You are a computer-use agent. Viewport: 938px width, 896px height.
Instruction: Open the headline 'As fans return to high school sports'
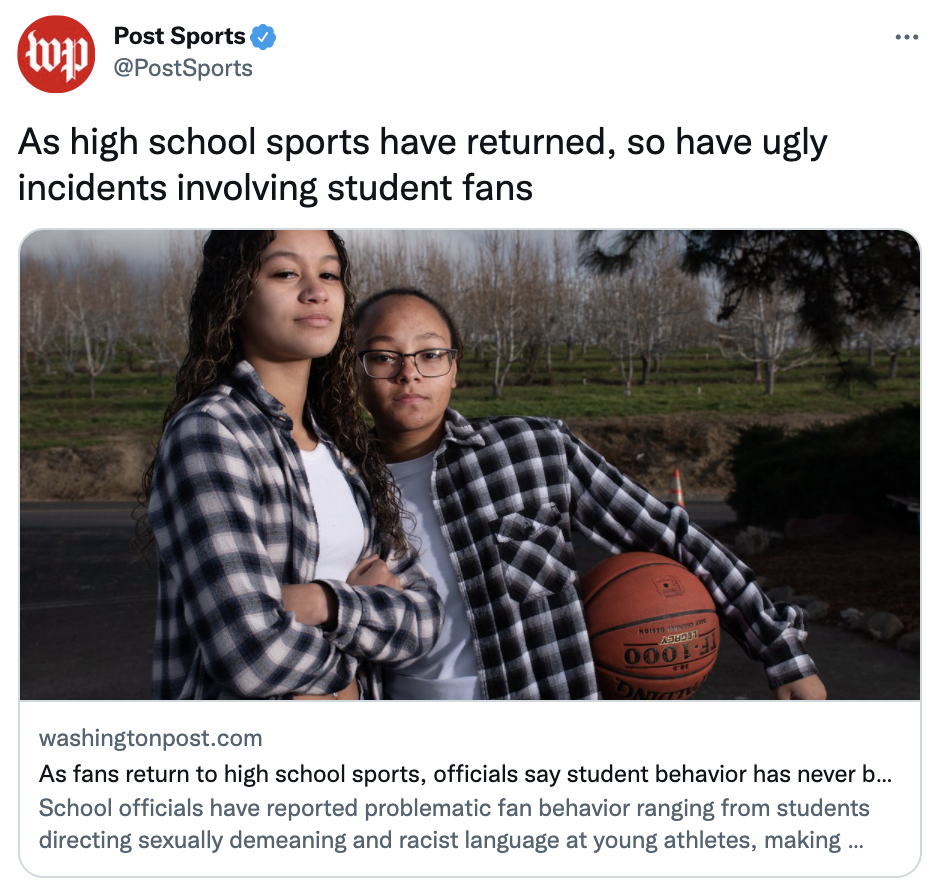[465, 774]
